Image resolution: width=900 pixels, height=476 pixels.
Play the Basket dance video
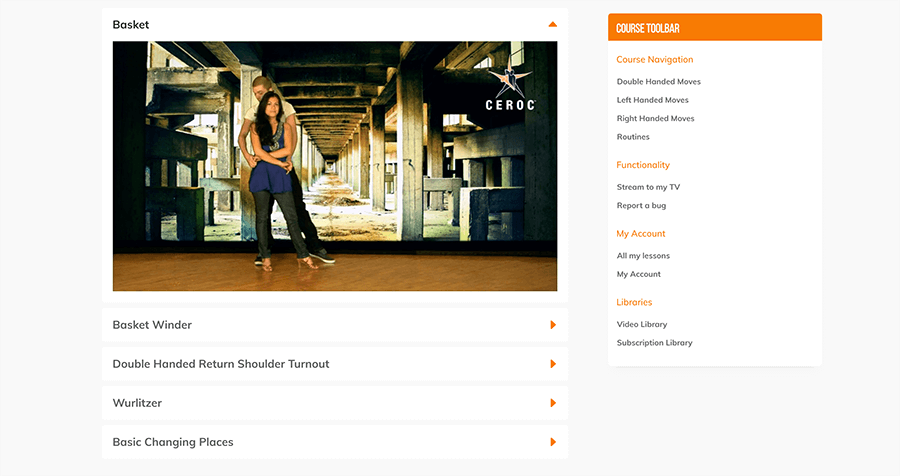(334, 166)
